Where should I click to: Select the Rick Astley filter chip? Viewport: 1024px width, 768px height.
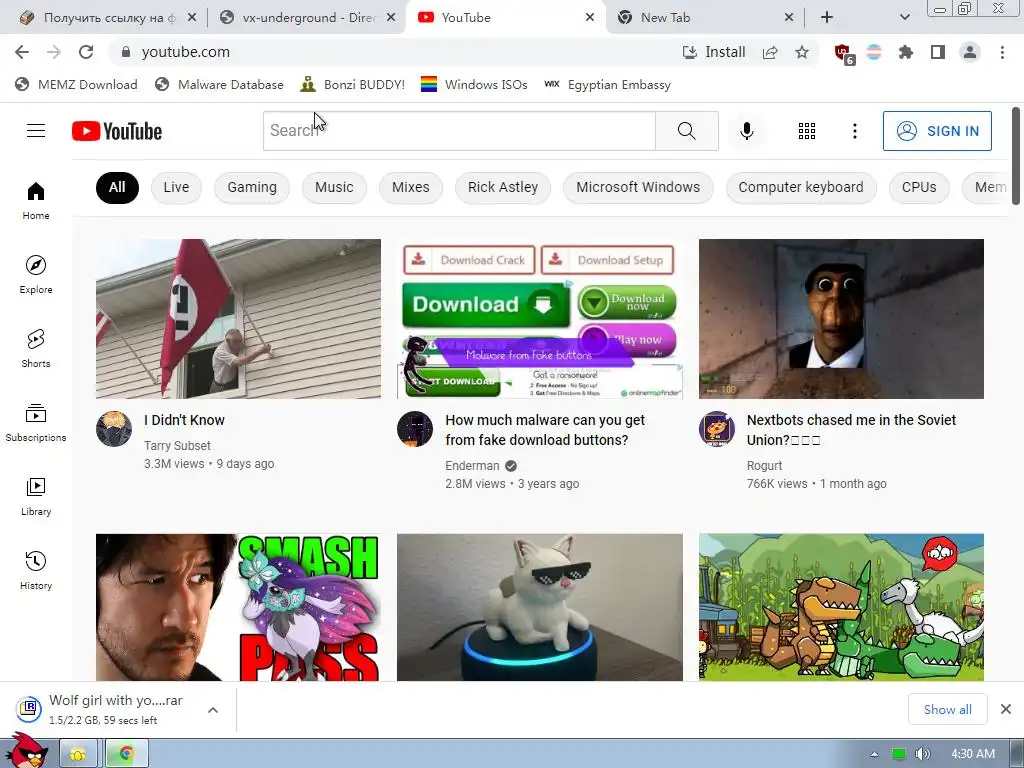[503, 187]
